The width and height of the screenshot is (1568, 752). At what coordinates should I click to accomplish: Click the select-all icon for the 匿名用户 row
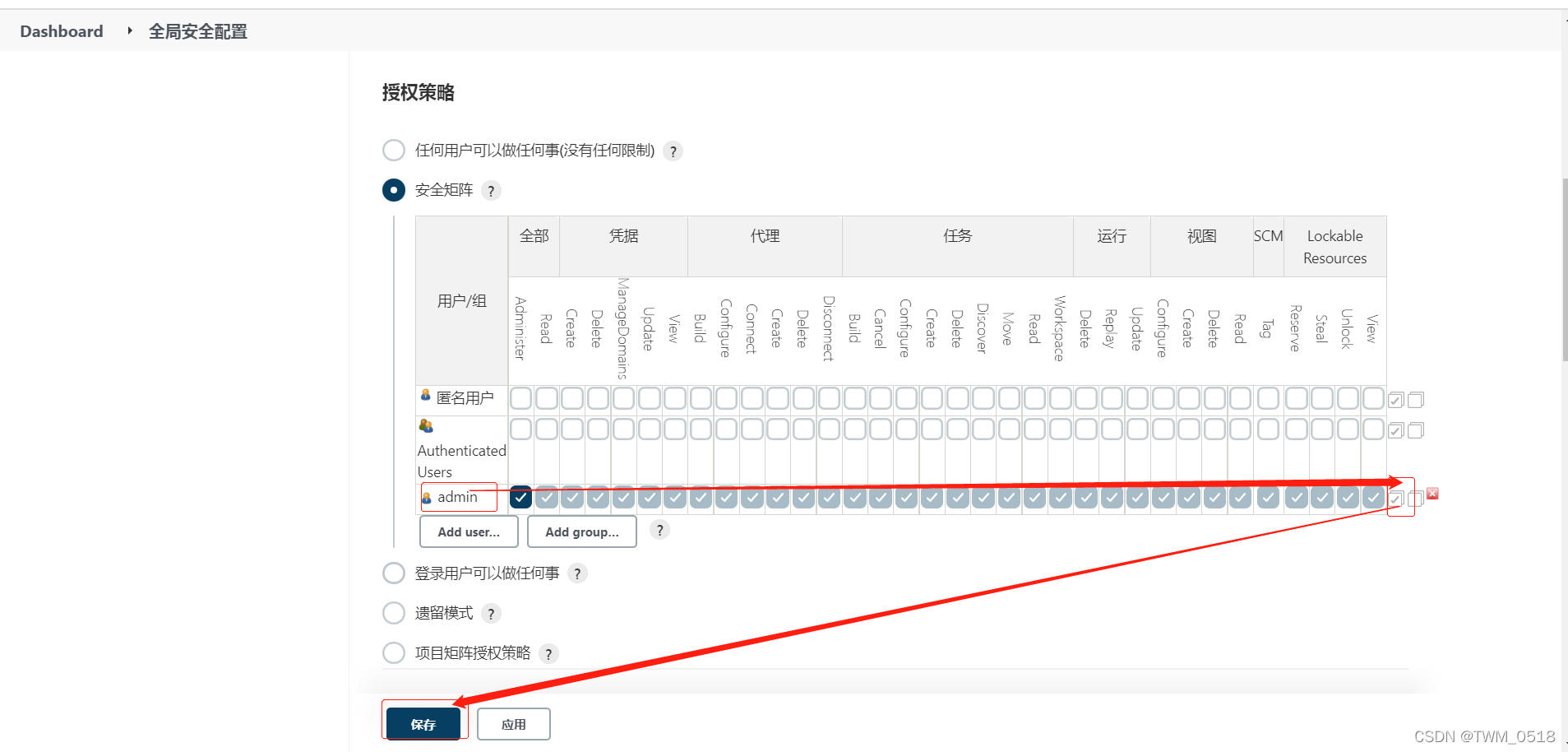1395,400
